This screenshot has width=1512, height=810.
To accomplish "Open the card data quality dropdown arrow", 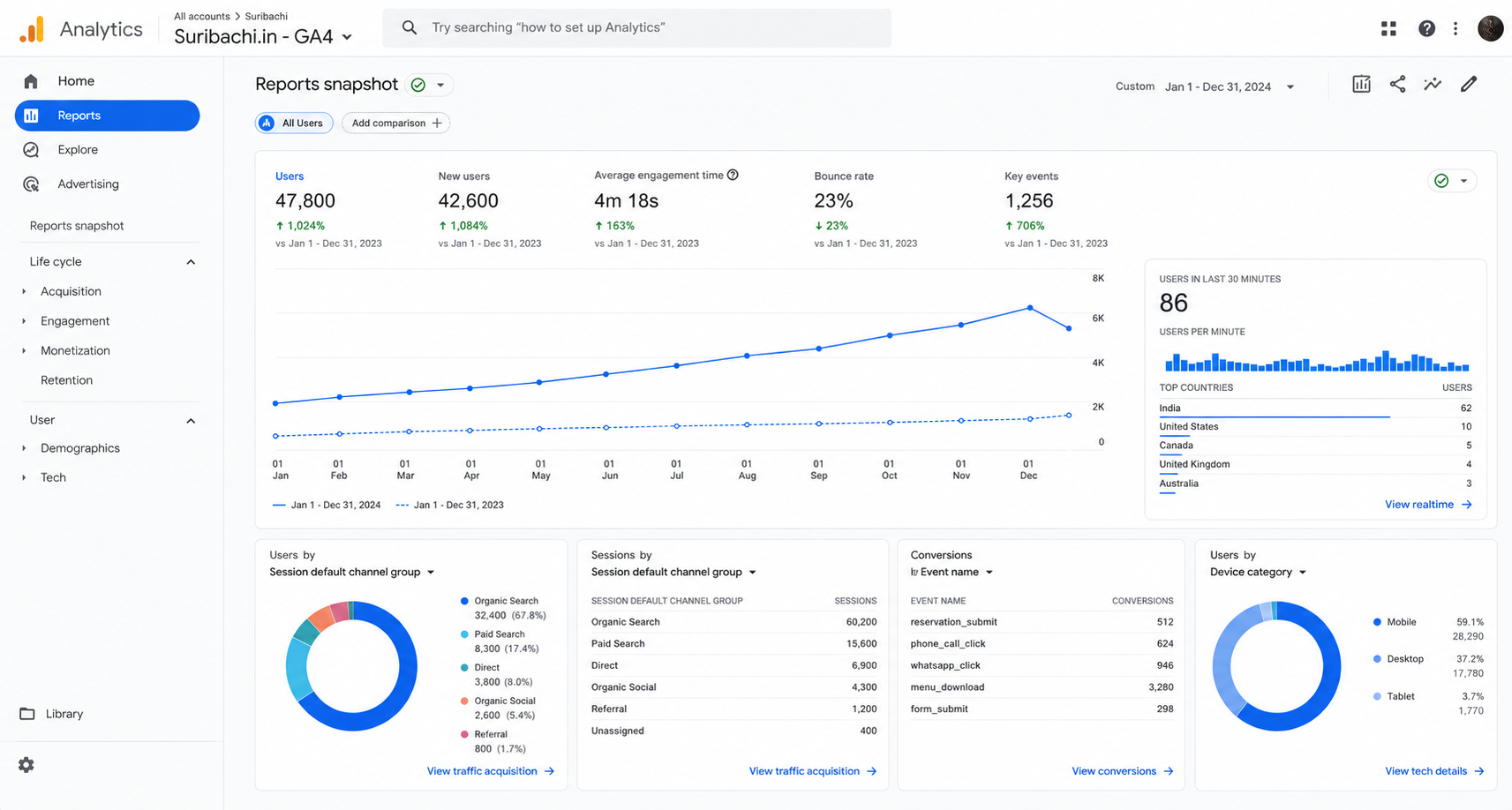I will click(1463, 181).
